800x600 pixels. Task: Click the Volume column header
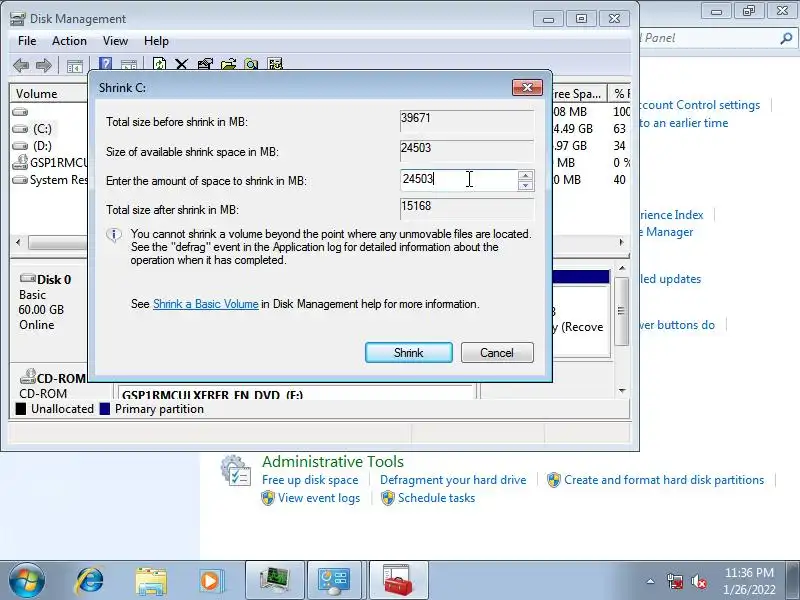(49, 94)
